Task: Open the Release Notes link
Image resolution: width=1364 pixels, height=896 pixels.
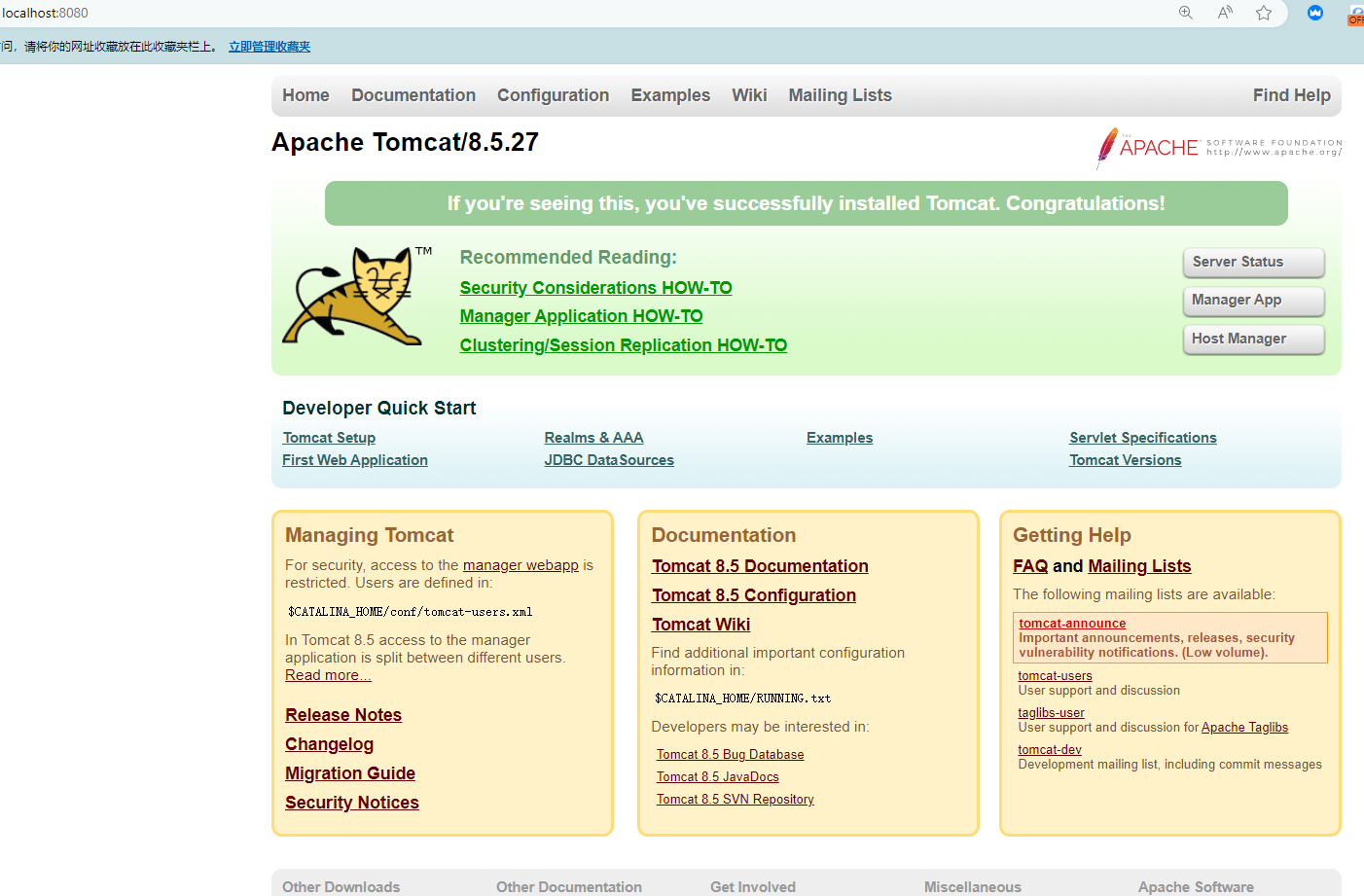Action: pyautogui.click(x=343, y=715)
